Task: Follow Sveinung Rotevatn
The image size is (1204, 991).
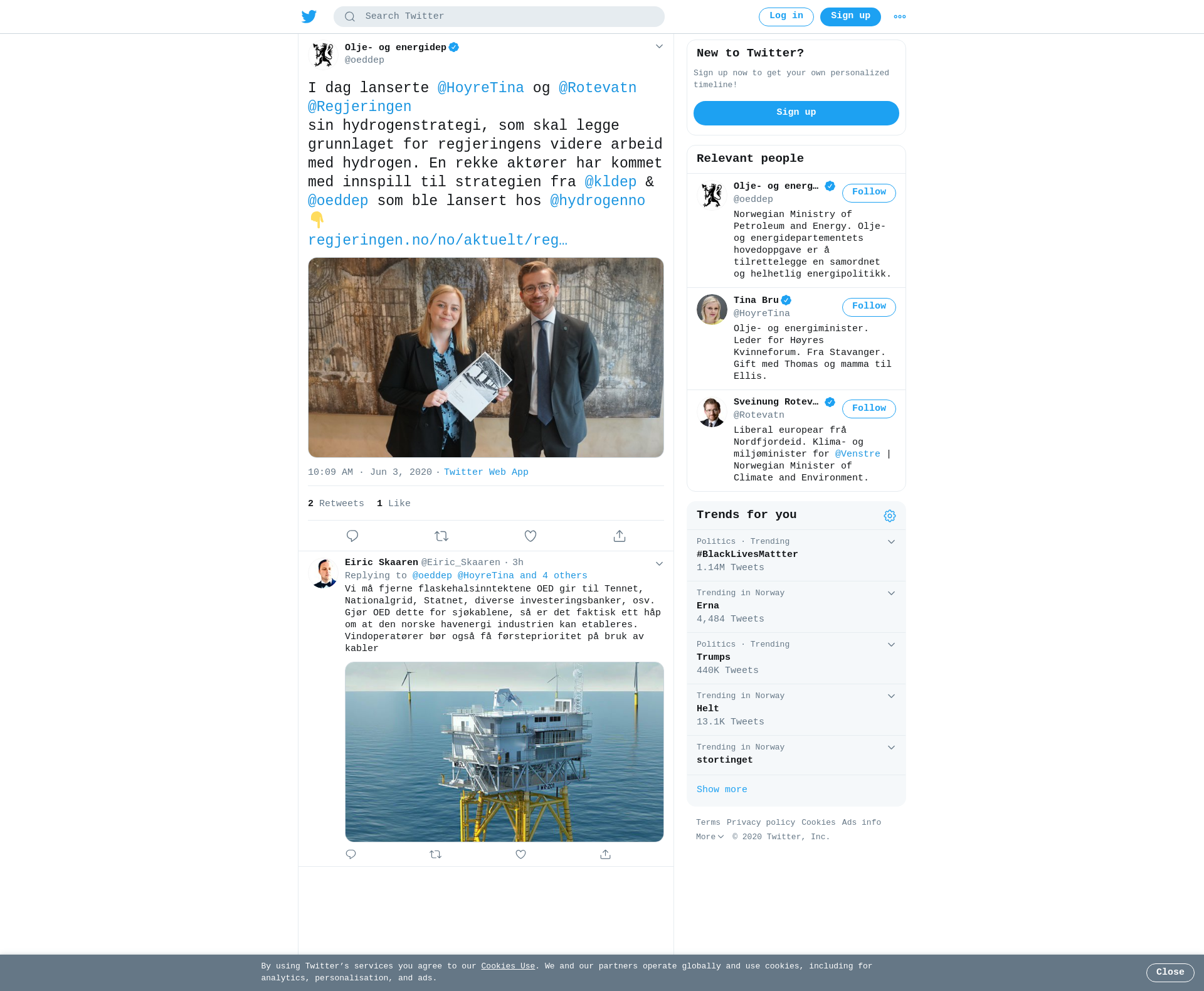Action: tap(869, 409)
